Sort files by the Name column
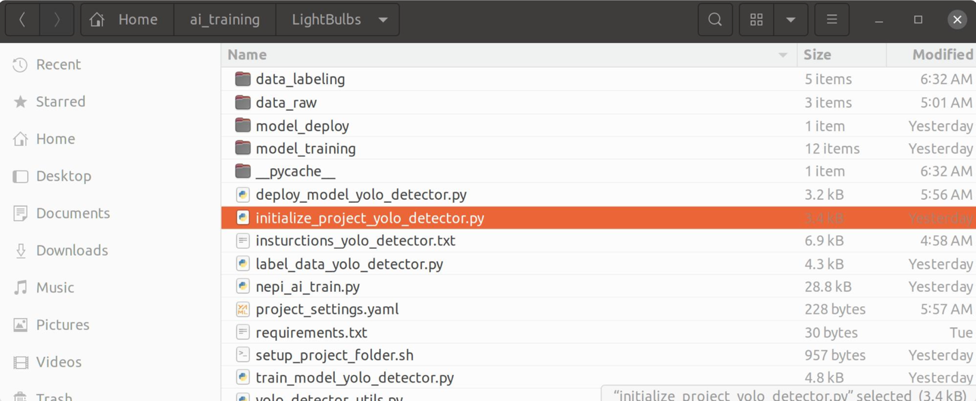 247,55
